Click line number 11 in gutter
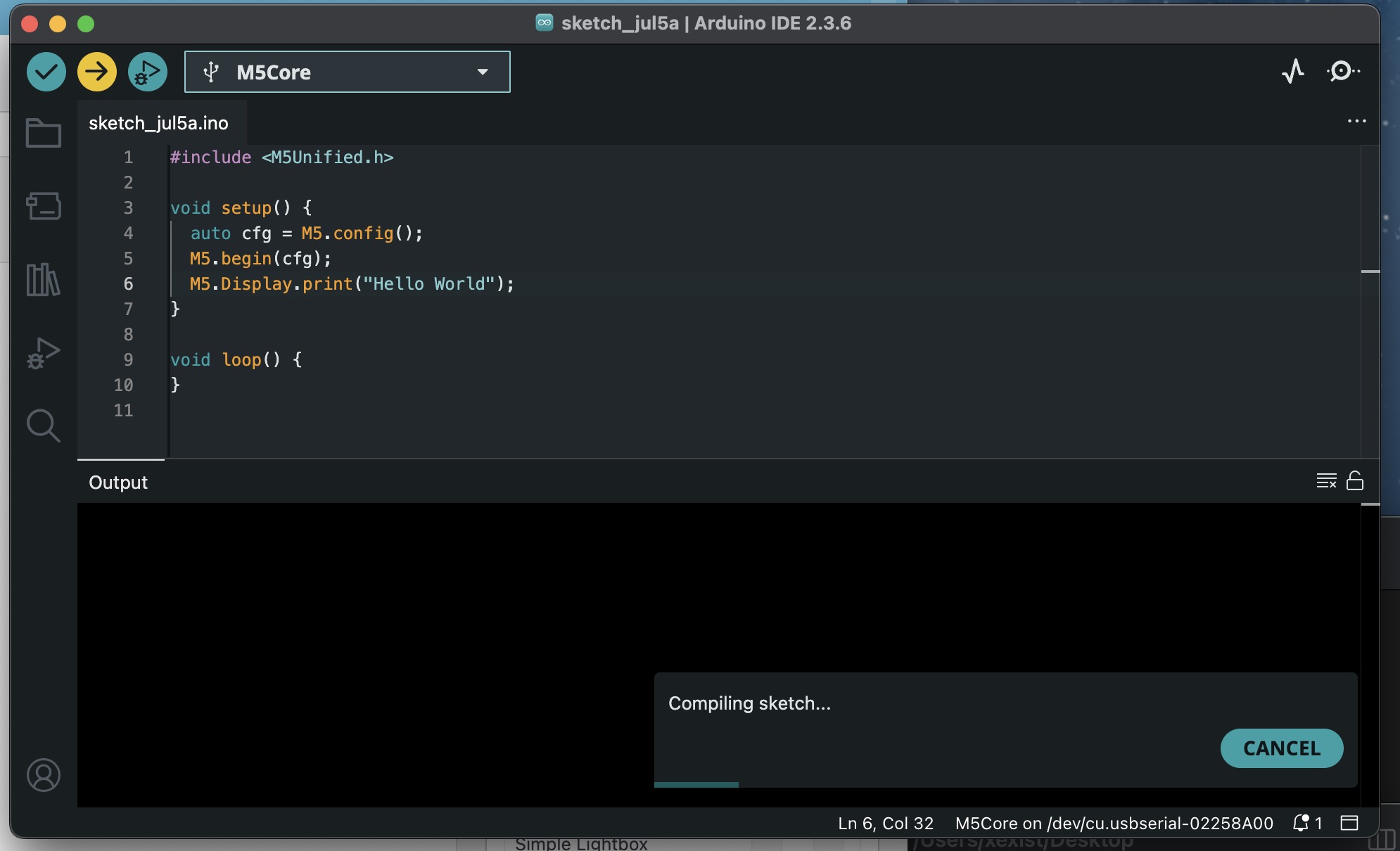Viewport: 1400px width, 851px height. tap(123, 411)
